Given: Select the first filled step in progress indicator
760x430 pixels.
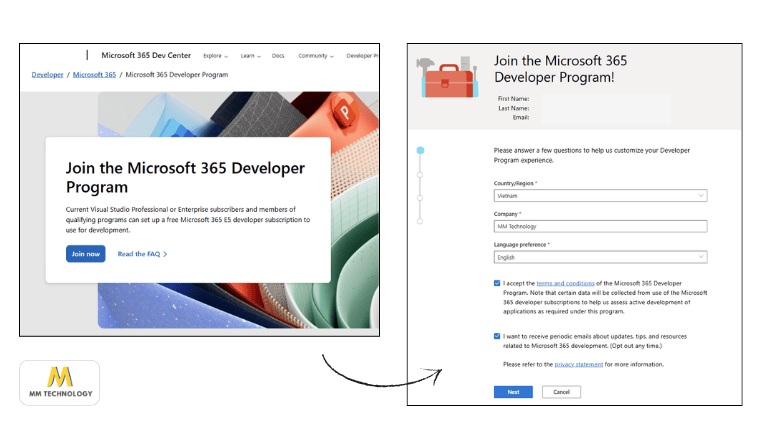Looking at the screenshot, I should pos(420,150).
